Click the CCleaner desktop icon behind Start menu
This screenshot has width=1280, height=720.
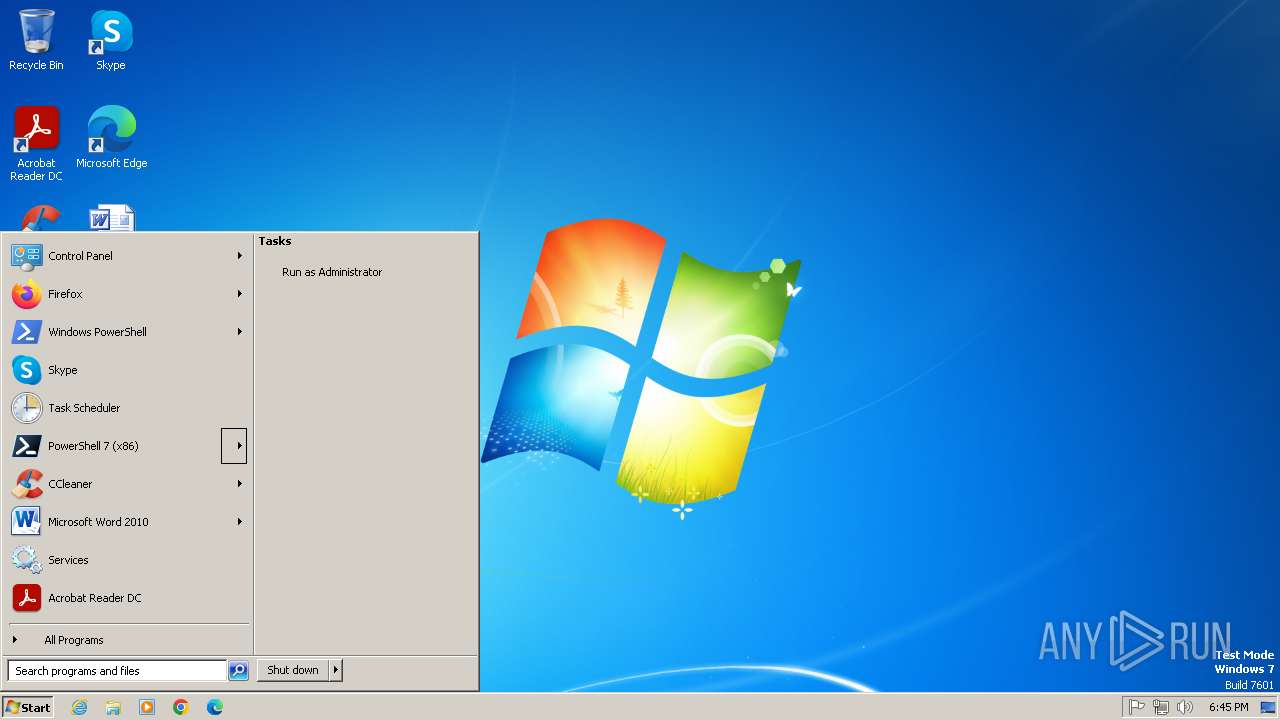[40, 217]
